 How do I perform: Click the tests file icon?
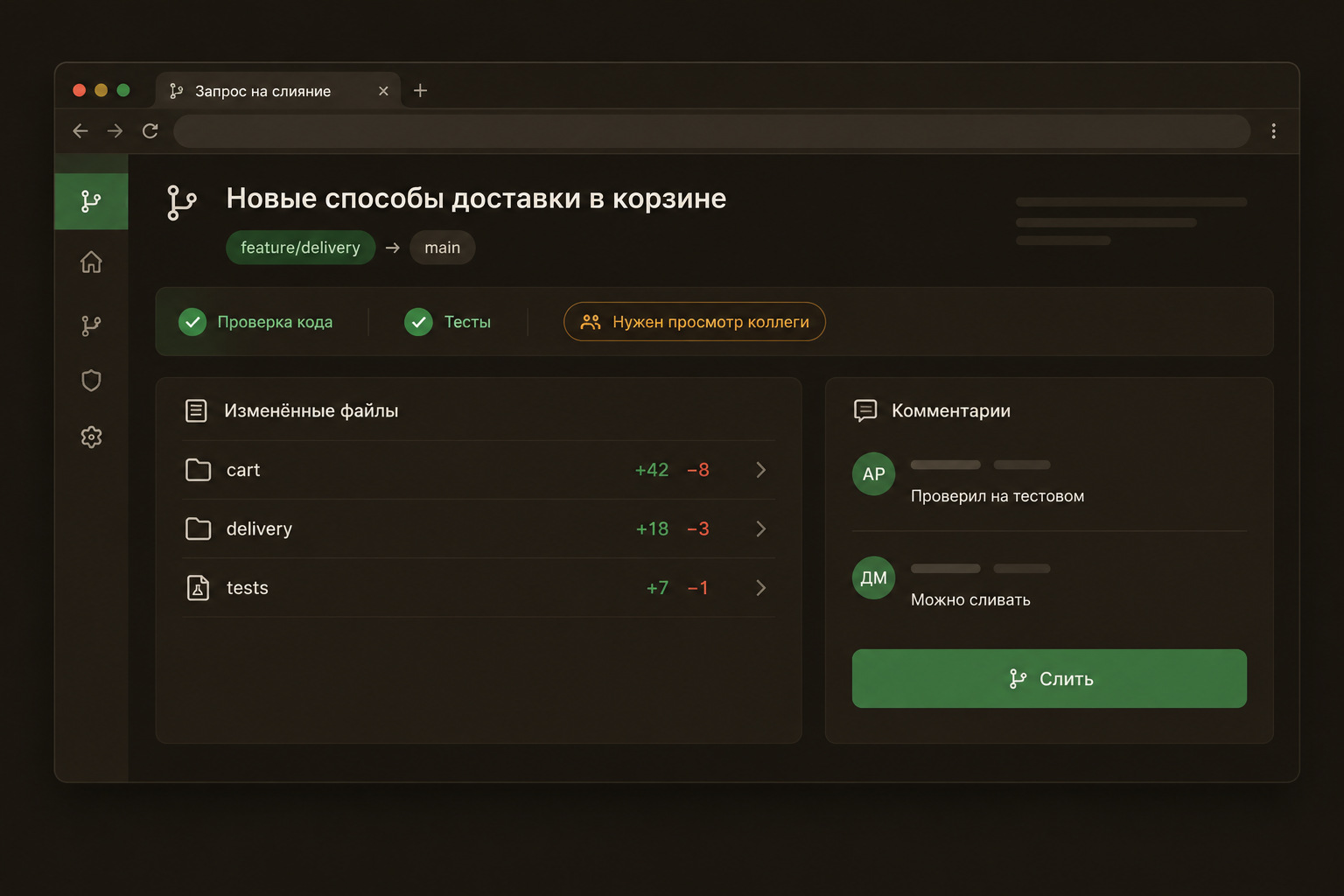tap(199, 588)
